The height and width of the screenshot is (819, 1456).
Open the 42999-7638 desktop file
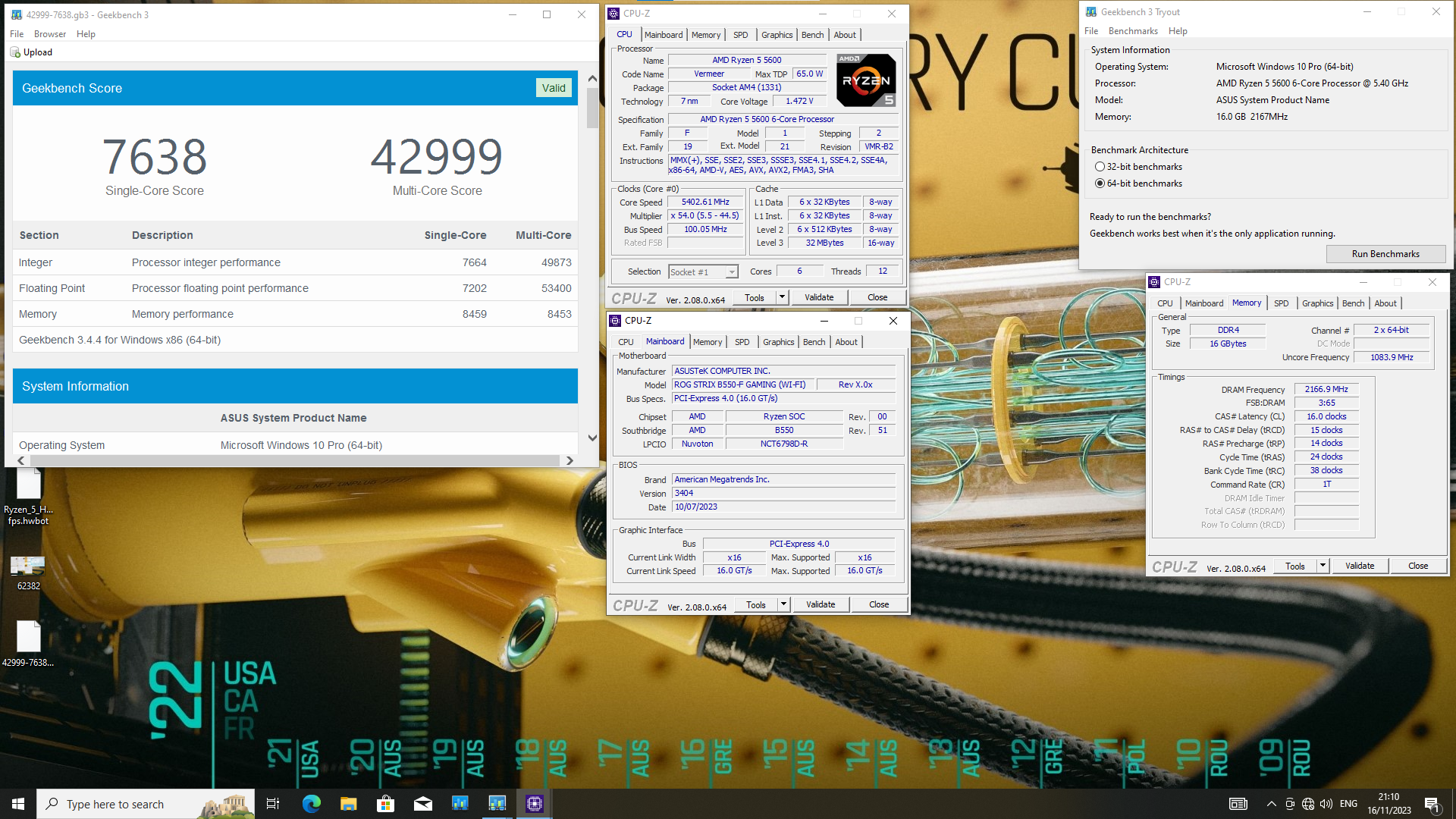coord(28,644)
